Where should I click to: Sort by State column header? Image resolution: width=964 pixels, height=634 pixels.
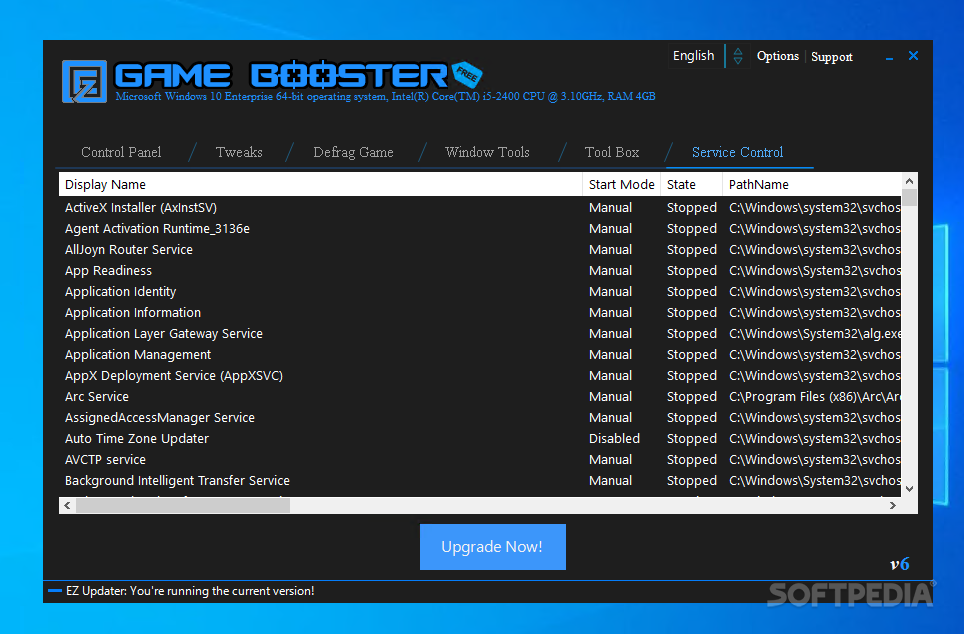692,184
